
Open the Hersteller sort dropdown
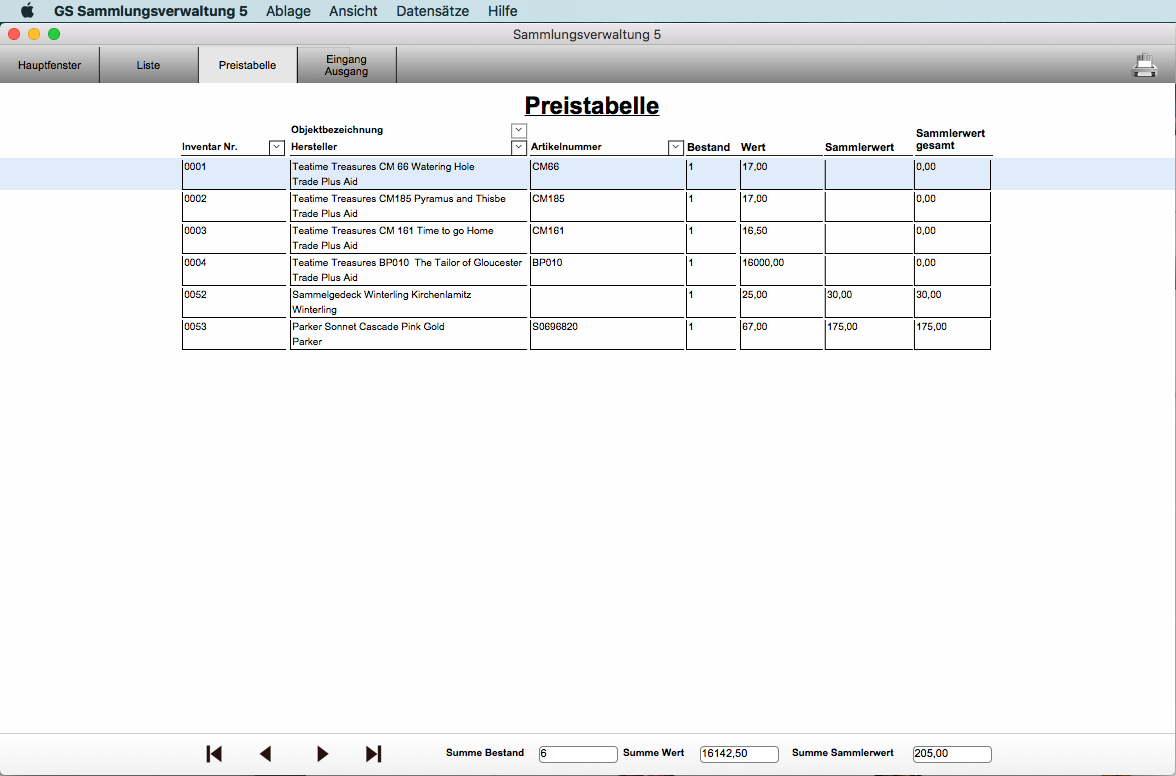pos(518,147)
